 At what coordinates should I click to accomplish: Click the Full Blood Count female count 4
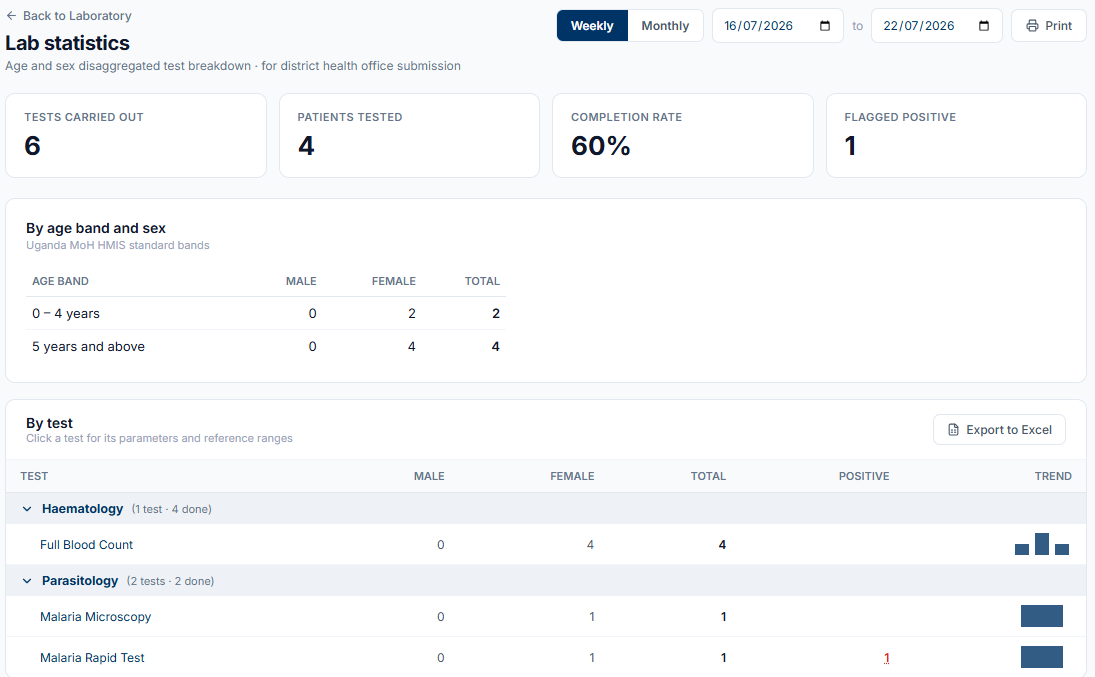click(590, 544)
